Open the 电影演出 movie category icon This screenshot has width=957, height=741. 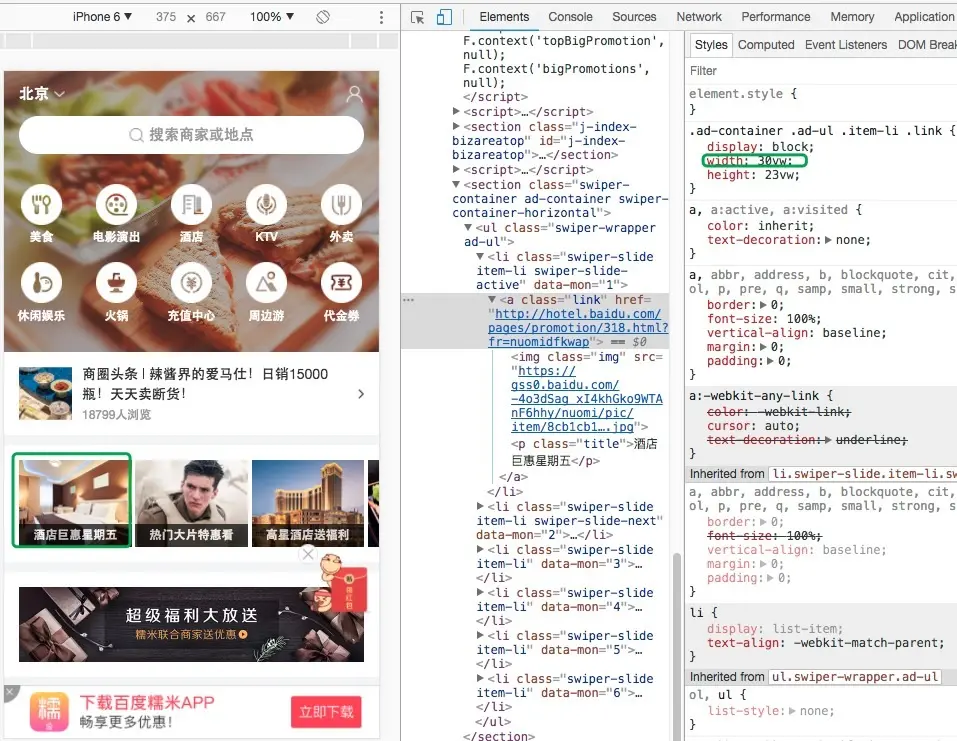click(116, 204)
